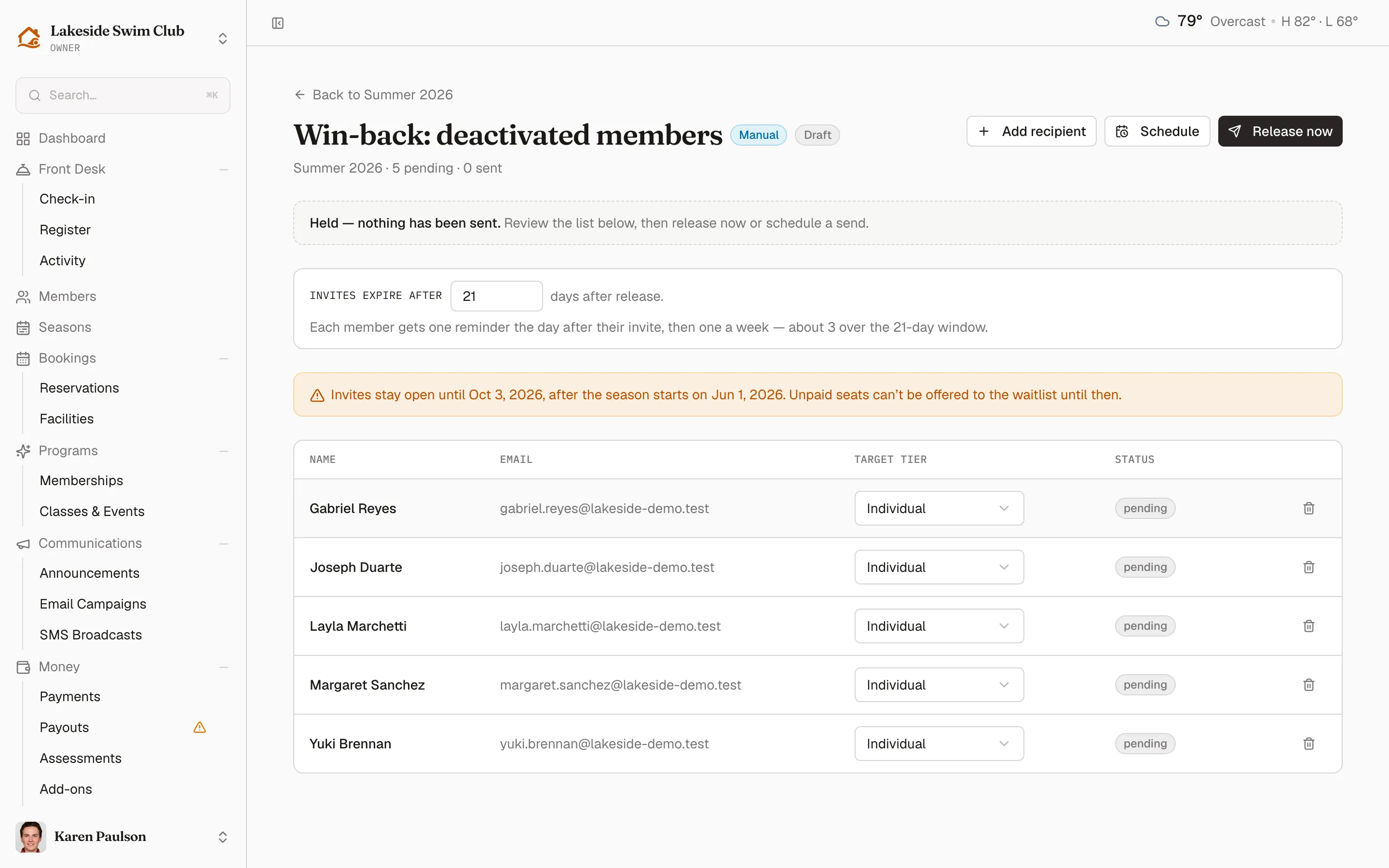Open Gabriel Reyes target tier dropdown
Image resolution: width=1389 pixels, height=868 pixels.
939,508
